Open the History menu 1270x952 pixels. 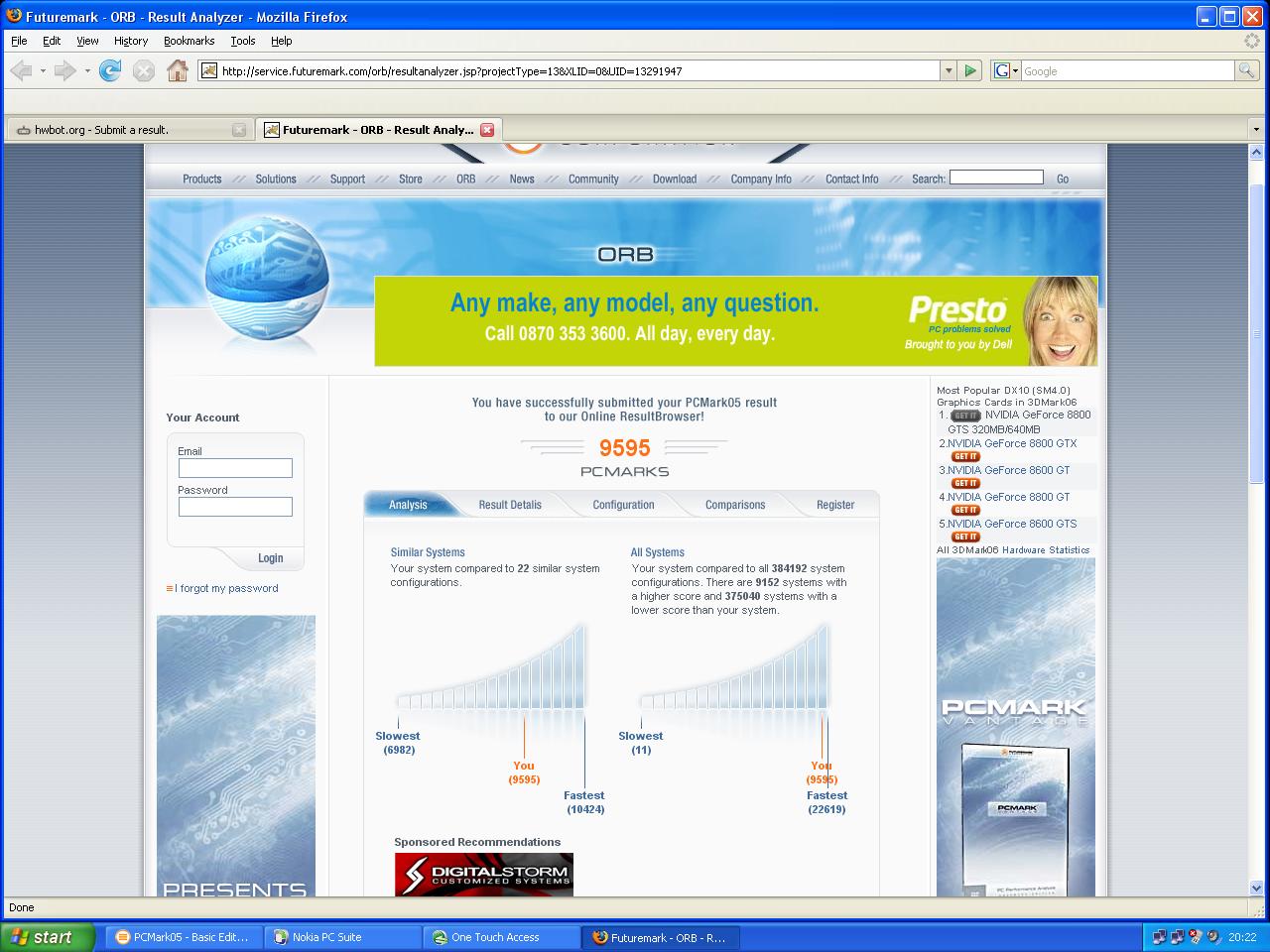pos(131,41)
